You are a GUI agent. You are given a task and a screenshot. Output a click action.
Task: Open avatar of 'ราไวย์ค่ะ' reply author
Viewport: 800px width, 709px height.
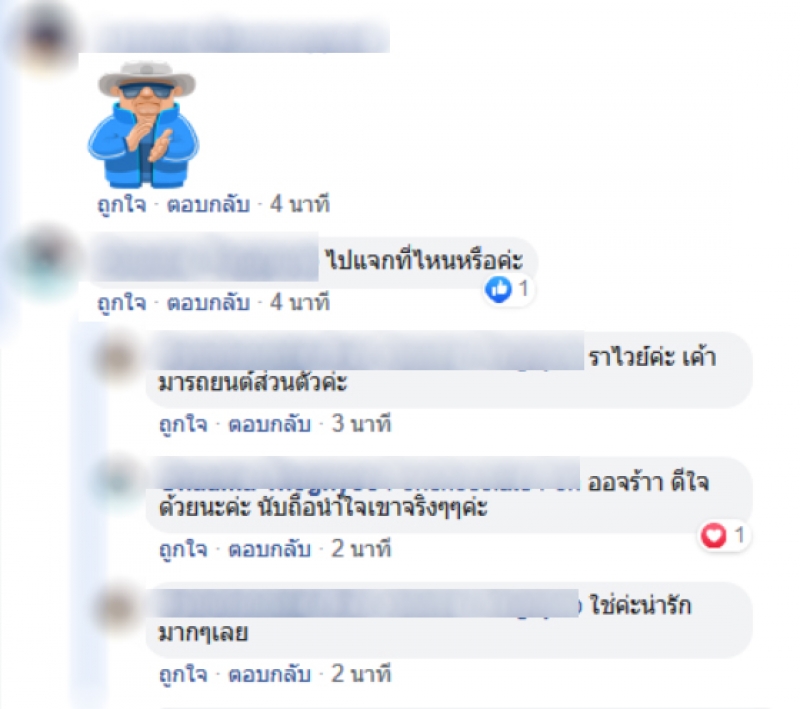117,357
